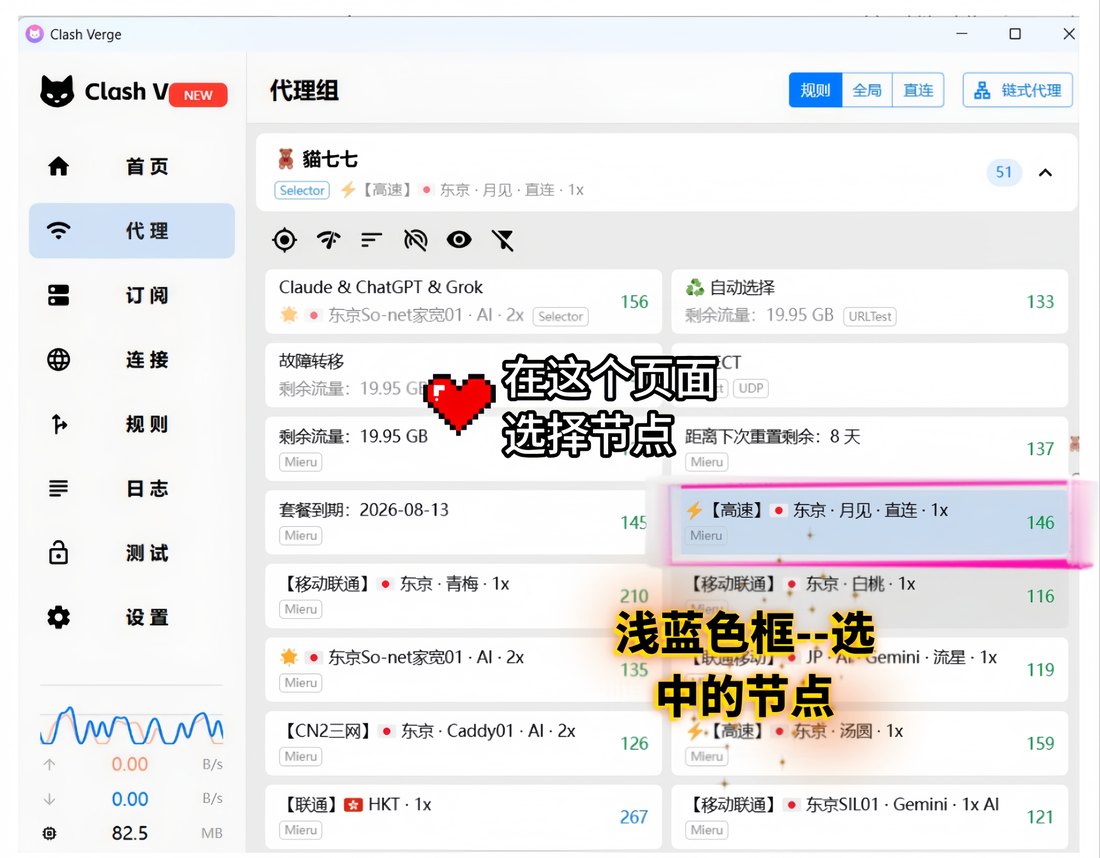
Task: Open 链式代理 chain proxy button
Action: pyautogui.click(x=1017, y=90)
